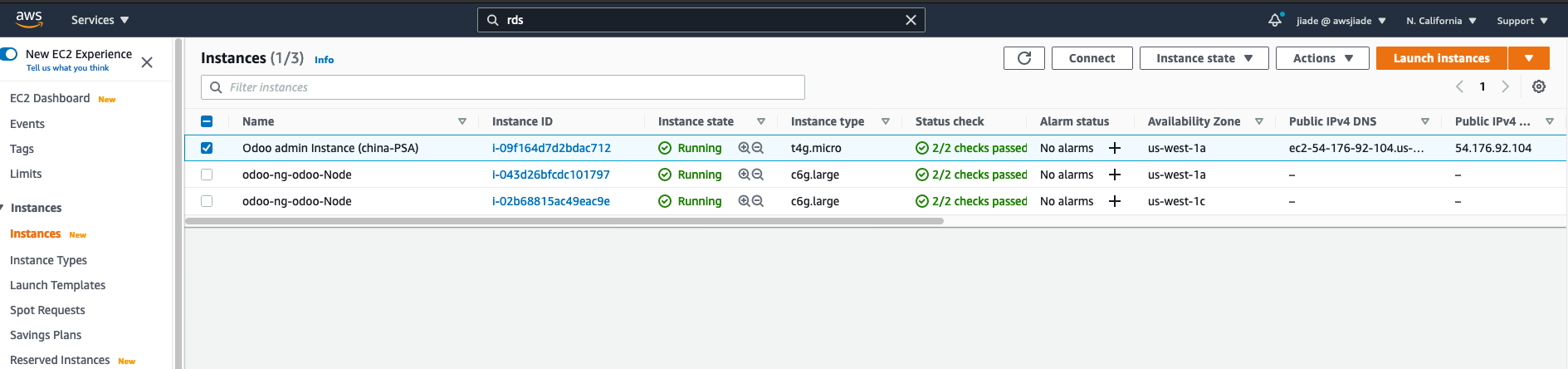Viewport: 1568px width, 369px height.
Task: Click the horizontal table scrollbar
Action: tap(564, 221)
